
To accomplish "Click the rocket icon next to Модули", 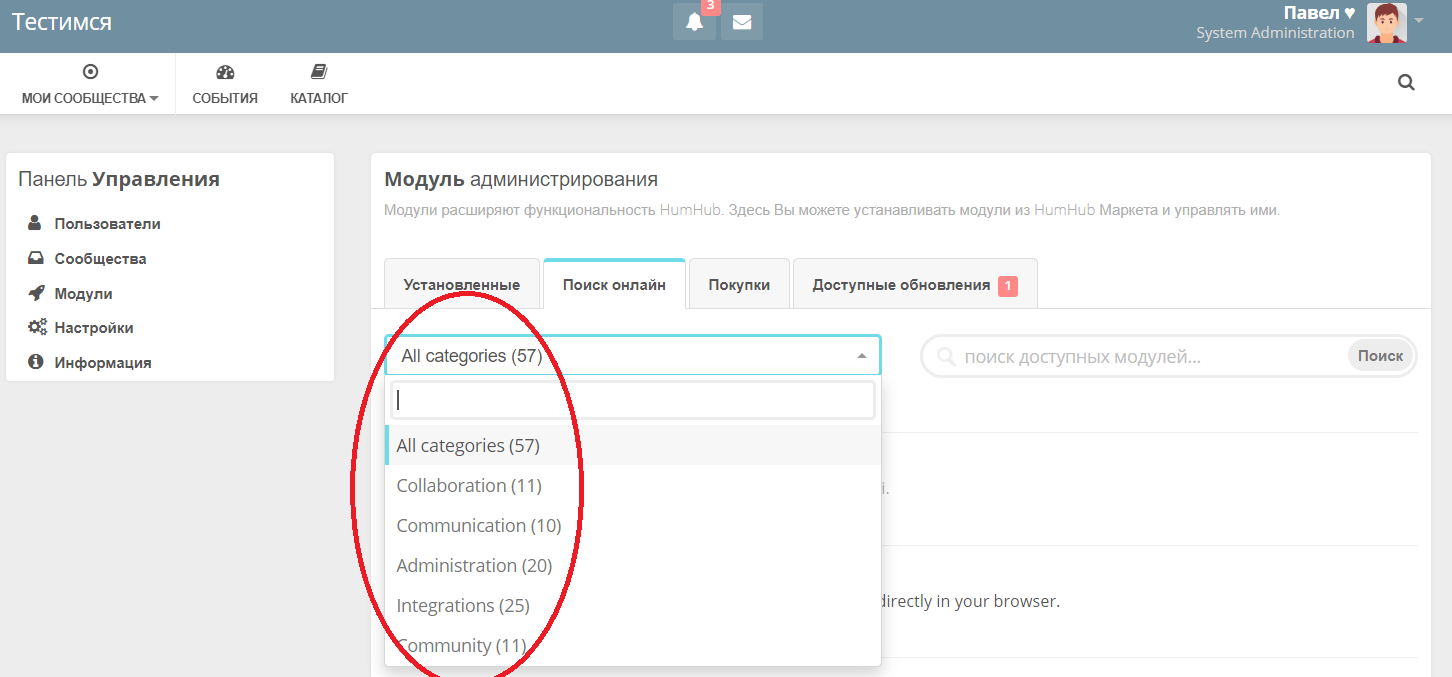I will click(x=36, y=293).
